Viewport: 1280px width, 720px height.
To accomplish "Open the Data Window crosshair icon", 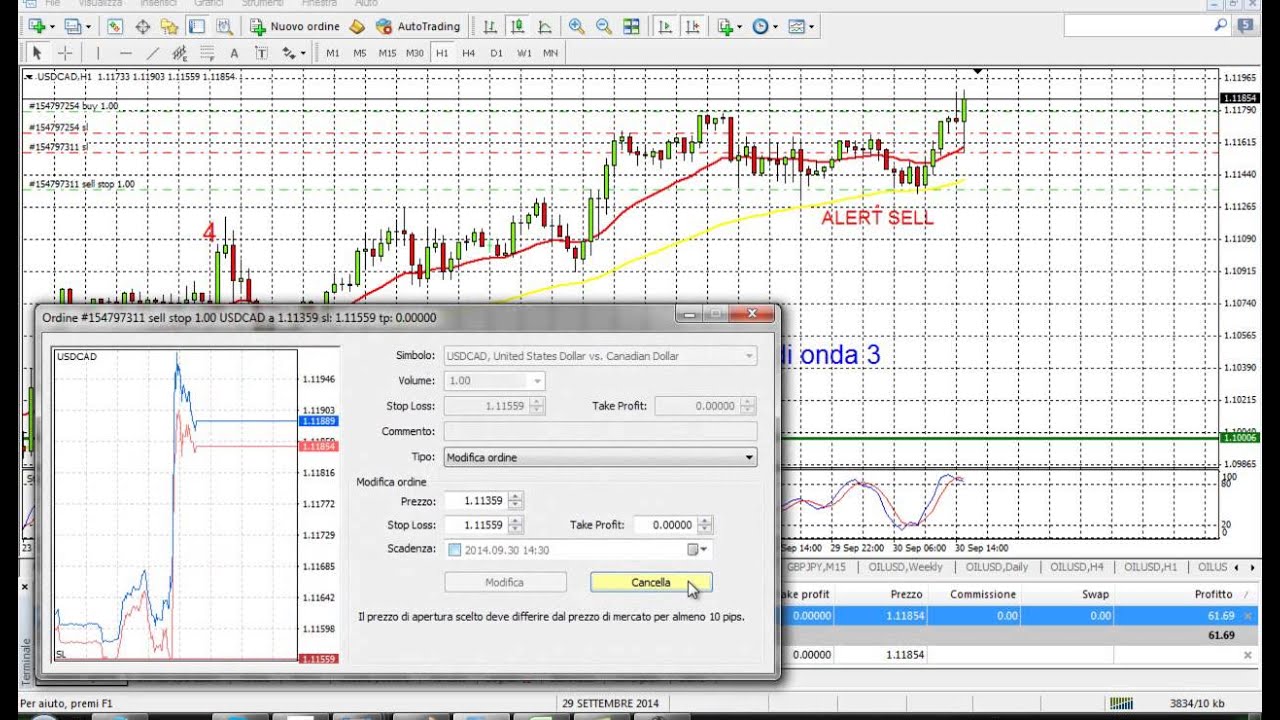I will click(x=142, y=26).
